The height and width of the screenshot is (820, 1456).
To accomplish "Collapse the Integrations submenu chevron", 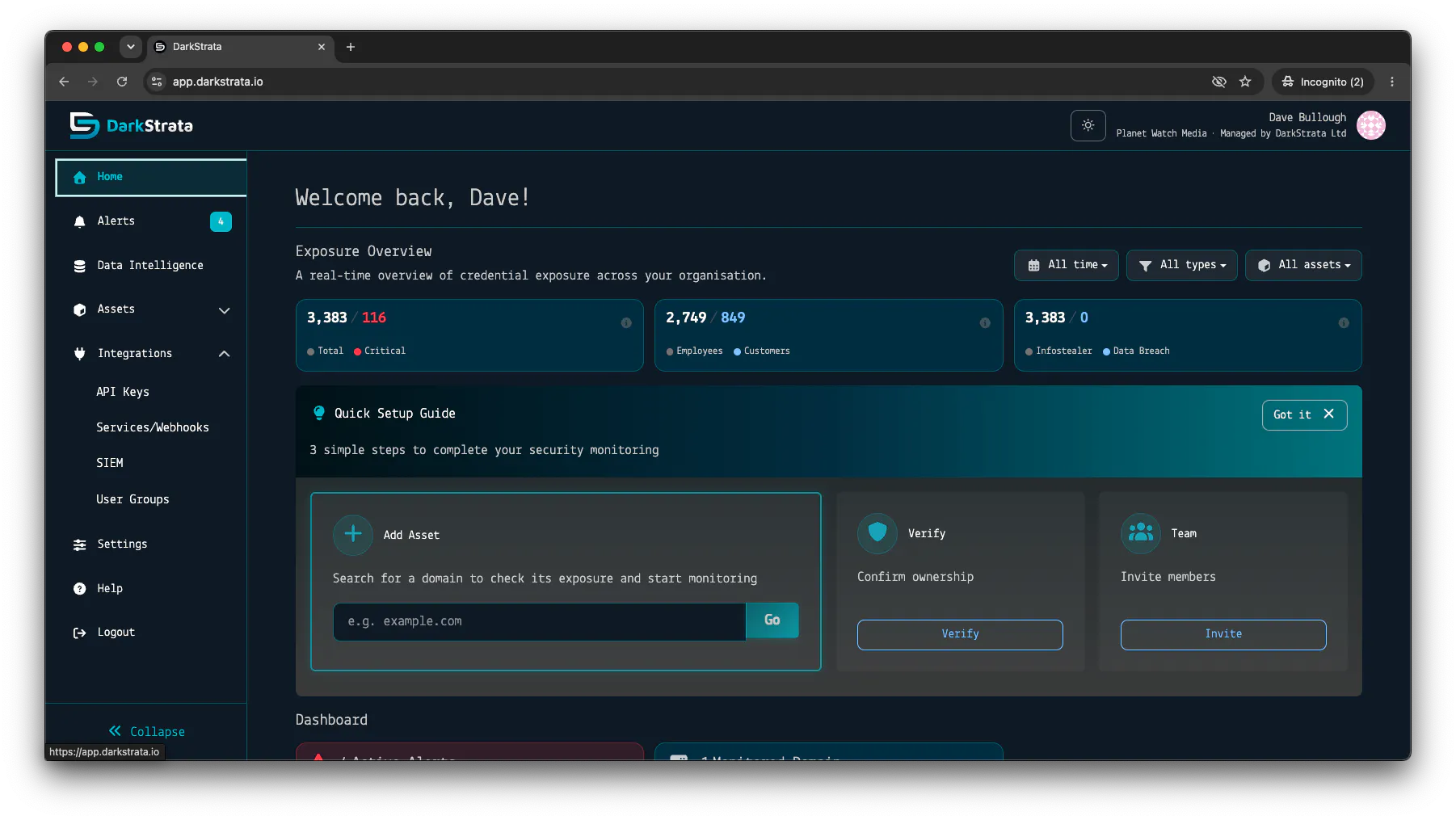I will [x=224, y=354].
